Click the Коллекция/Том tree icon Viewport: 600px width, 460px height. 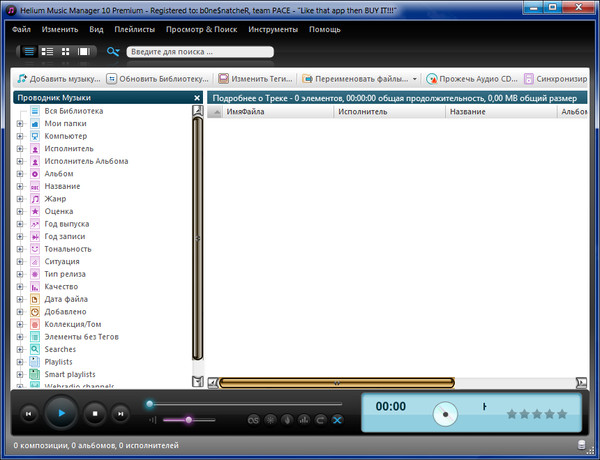(x=35, y=325)
